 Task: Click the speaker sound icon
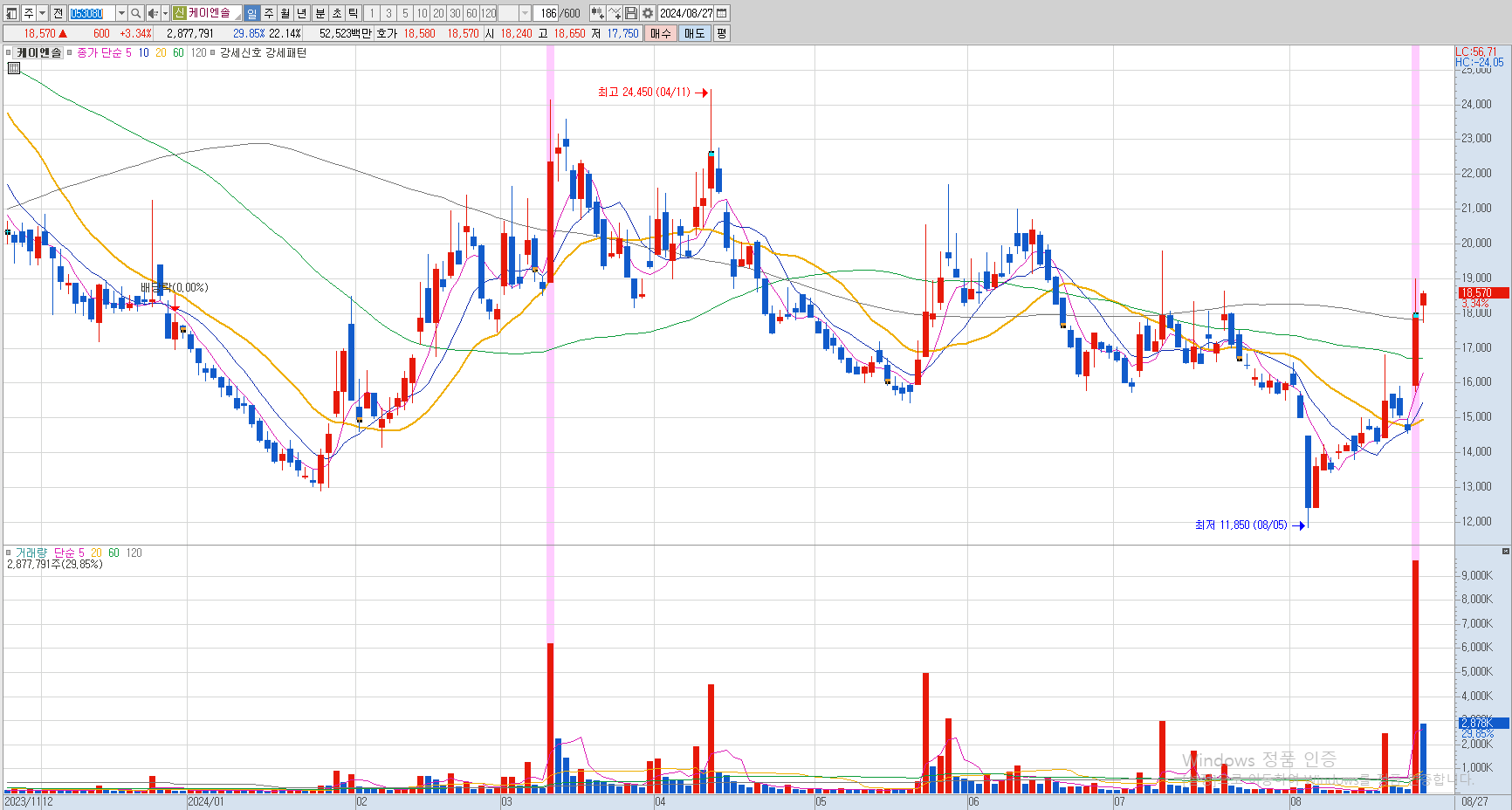(x=153, y=13)
